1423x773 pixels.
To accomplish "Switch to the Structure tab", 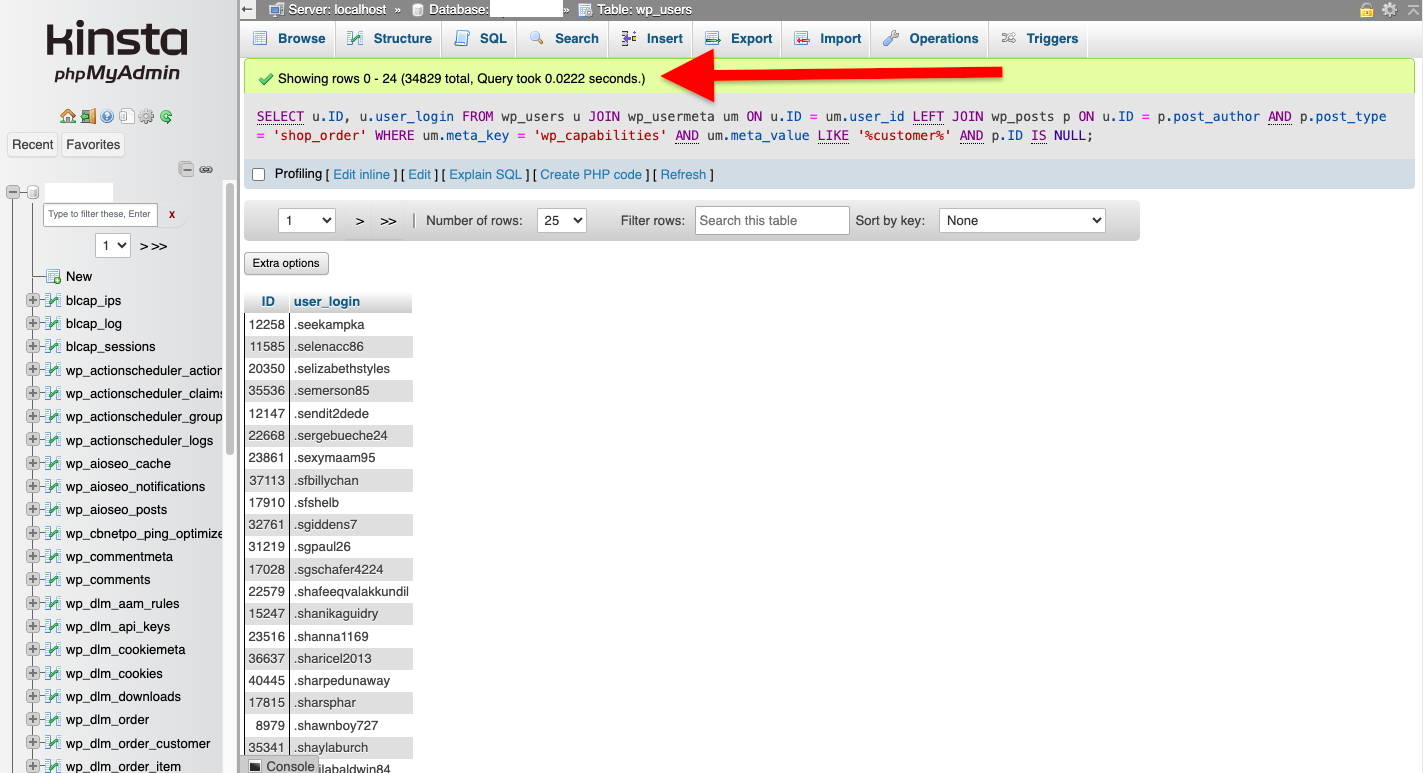I will point(389,39).
